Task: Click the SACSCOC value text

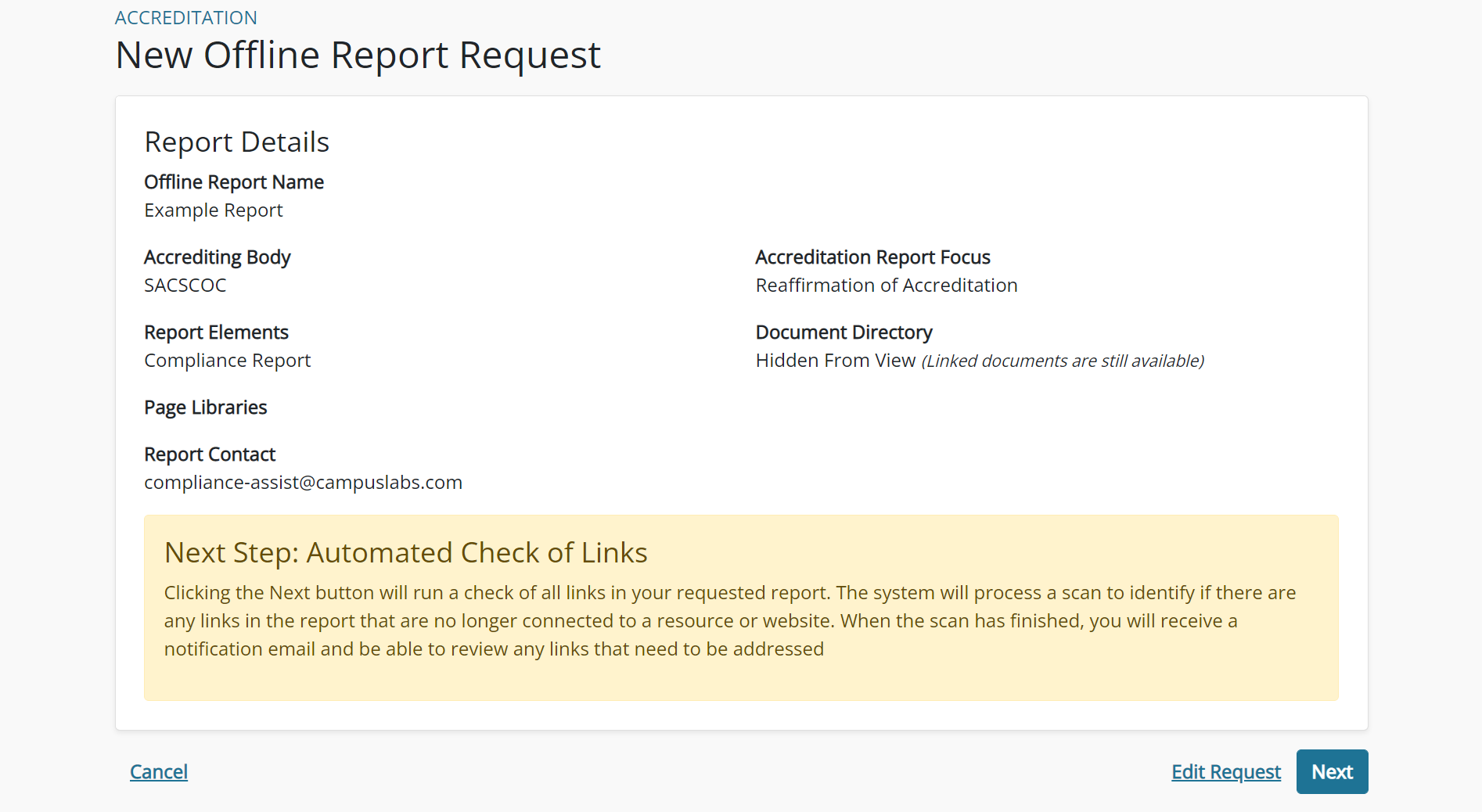Action: (185, 286)
